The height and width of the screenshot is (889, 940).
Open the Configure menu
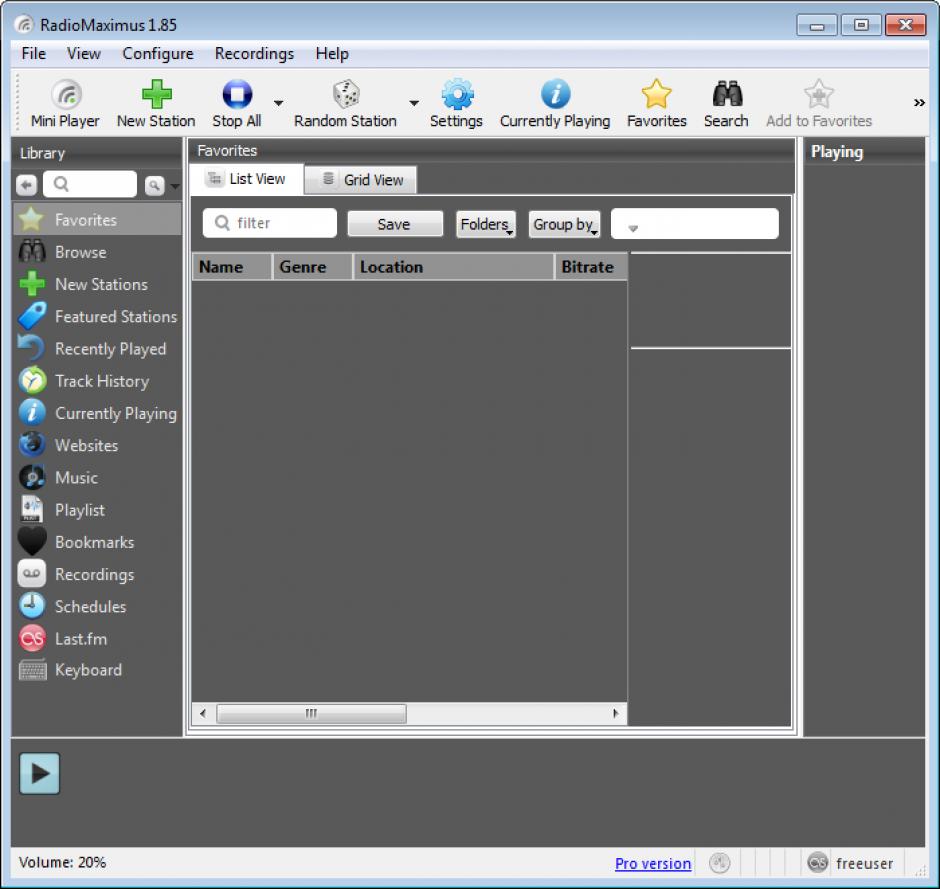[x=158, y=53]
